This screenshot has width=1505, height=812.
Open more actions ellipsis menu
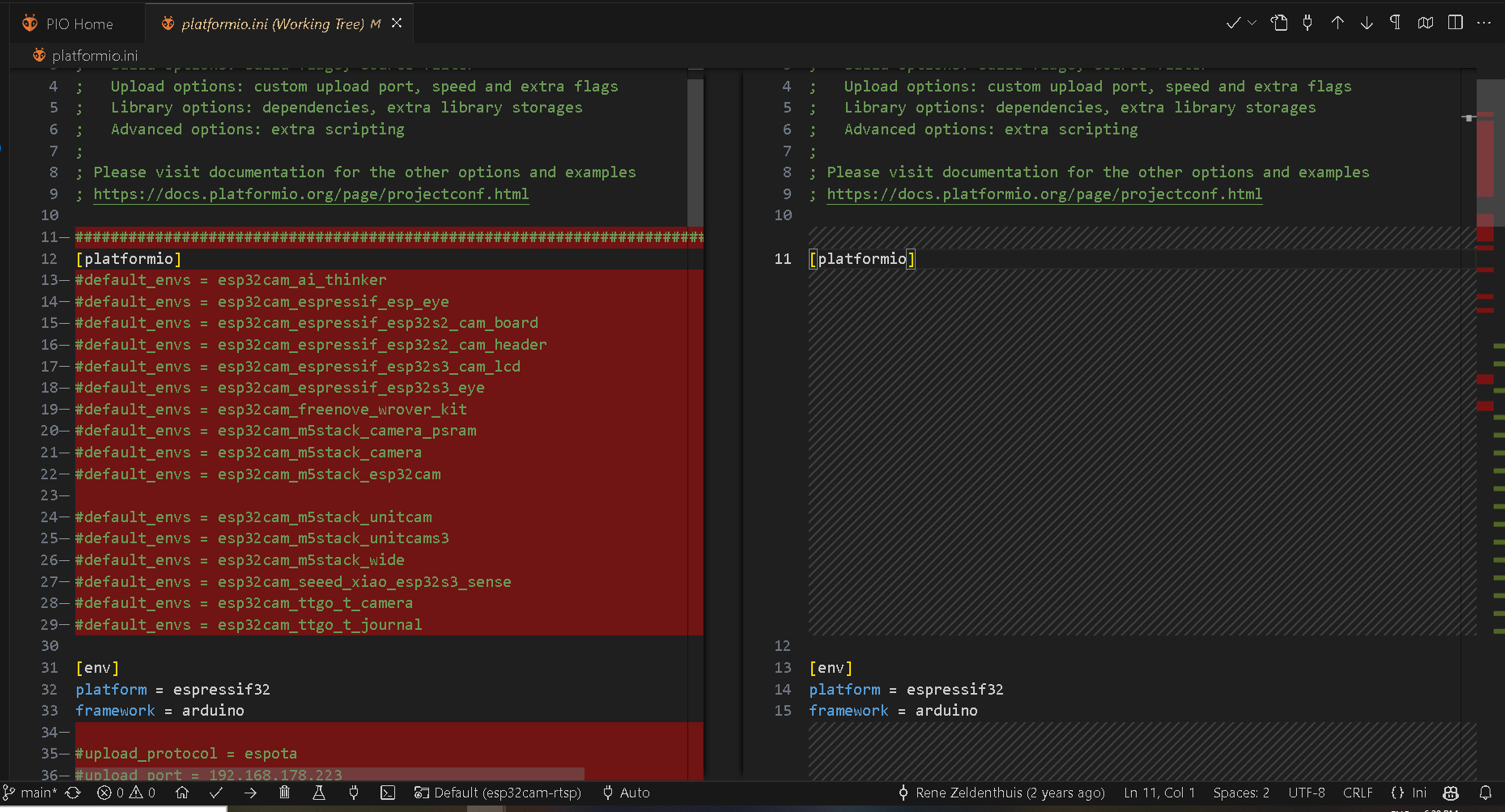point(1484,23)
